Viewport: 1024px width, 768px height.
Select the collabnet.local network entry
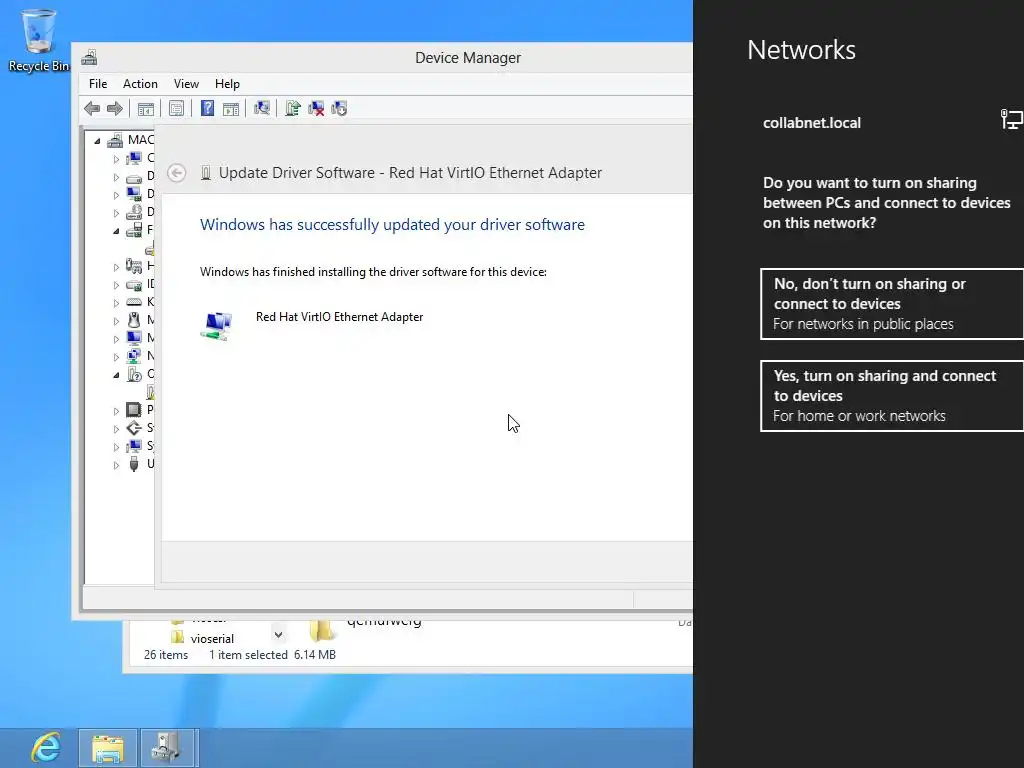[892, 123]
